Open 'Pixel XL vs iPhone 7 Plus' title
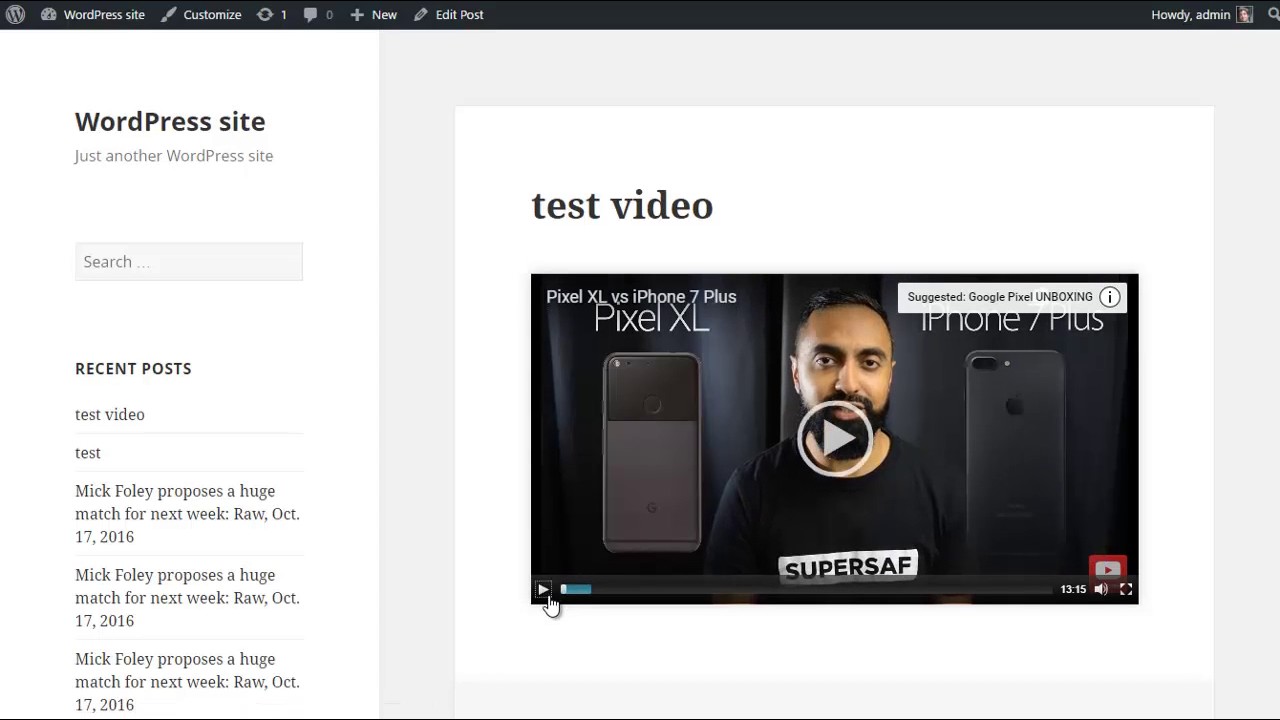Viewport: 1280px width, 720px height. 641,296
